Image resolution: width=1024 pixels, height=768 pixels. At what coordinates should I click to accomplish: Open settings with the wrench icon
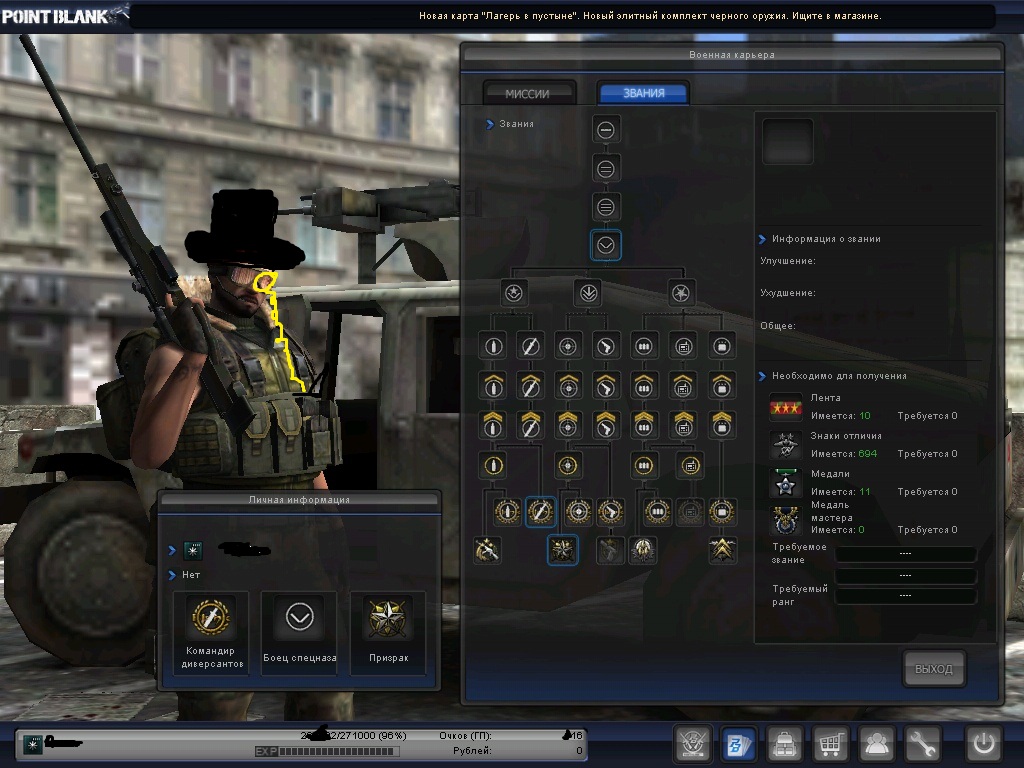[x=923, y=745]
